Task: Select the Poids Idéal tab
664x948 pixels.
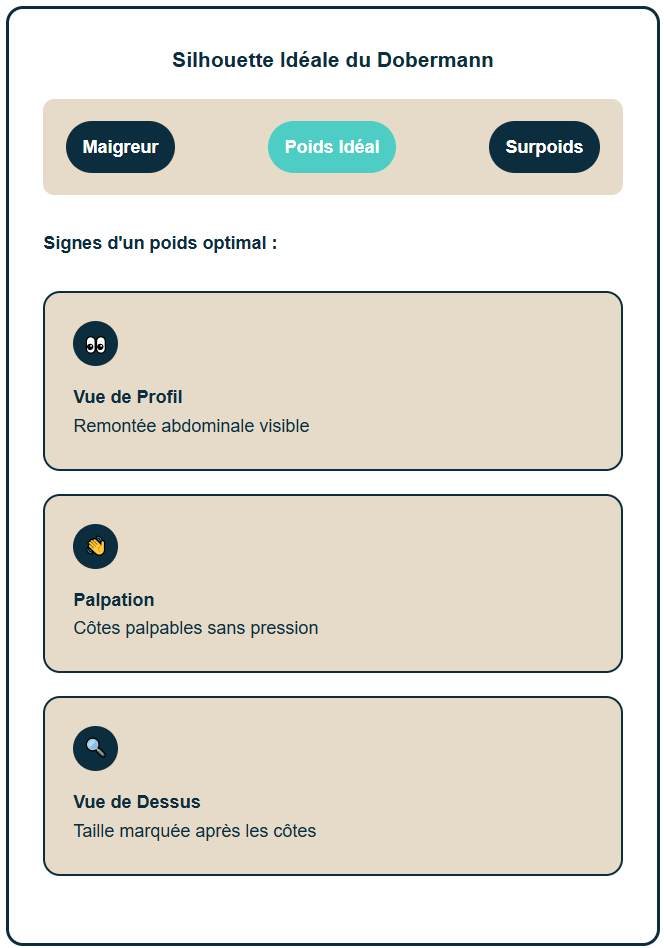Action: 332,147
